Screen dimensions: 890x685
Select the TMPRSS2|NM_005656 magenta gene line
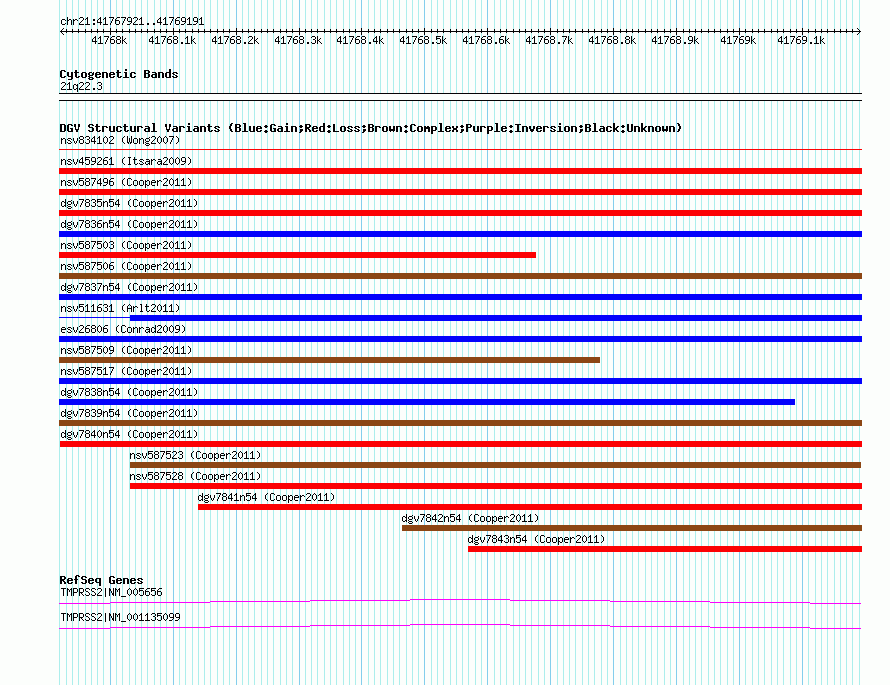pos(460,601)
